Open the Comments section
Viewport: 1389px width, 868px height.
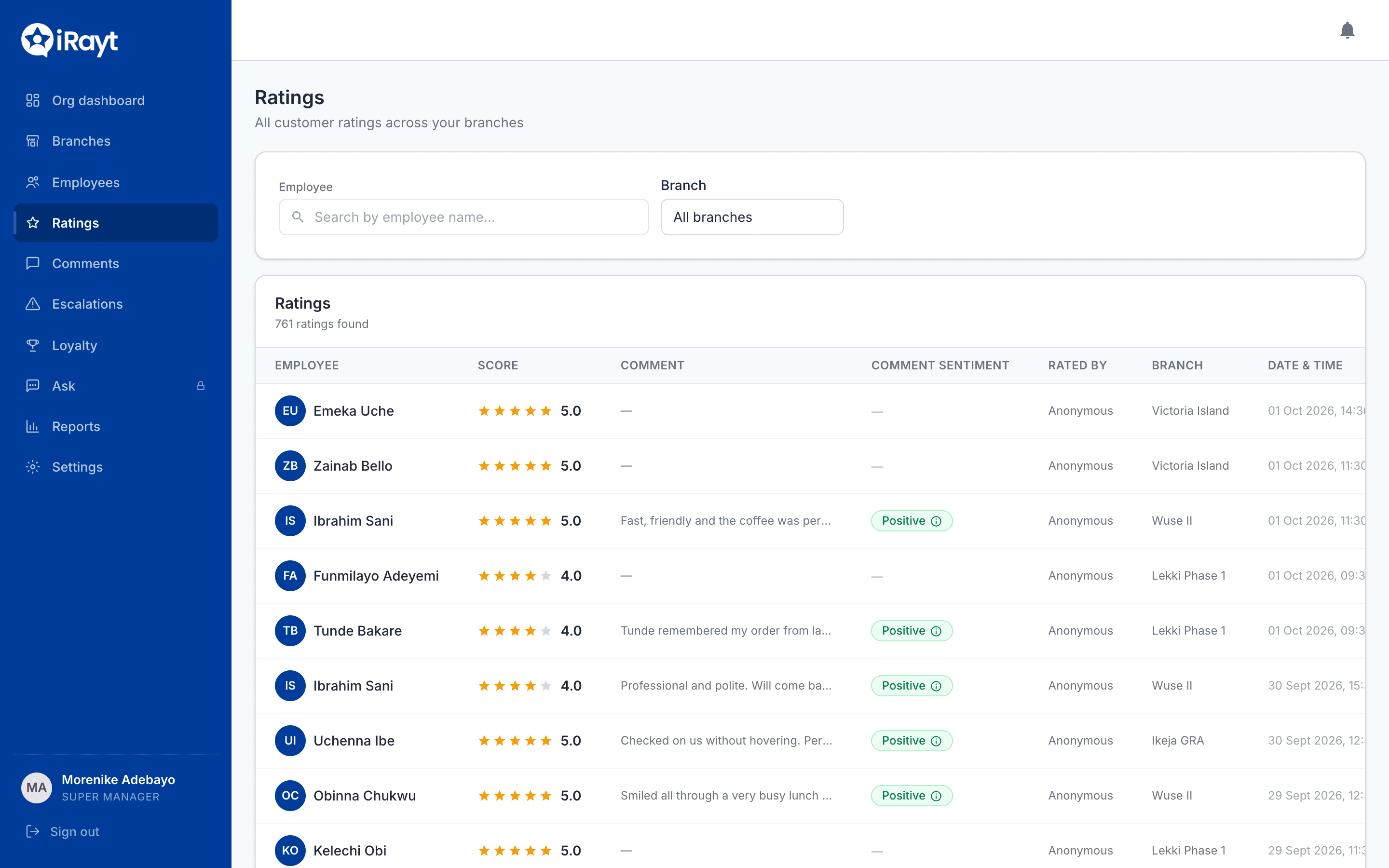click(115, 263)
